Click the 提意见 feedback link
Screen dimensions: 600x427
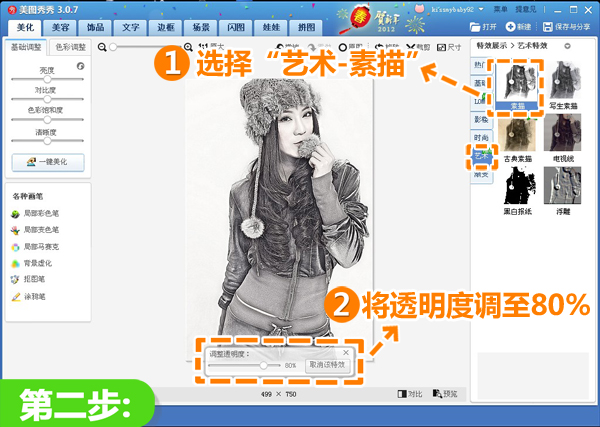(526, 9)
